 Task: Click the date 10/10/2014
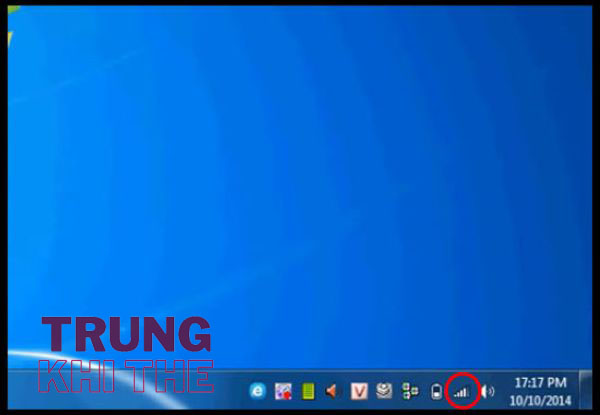coord(540,400)
